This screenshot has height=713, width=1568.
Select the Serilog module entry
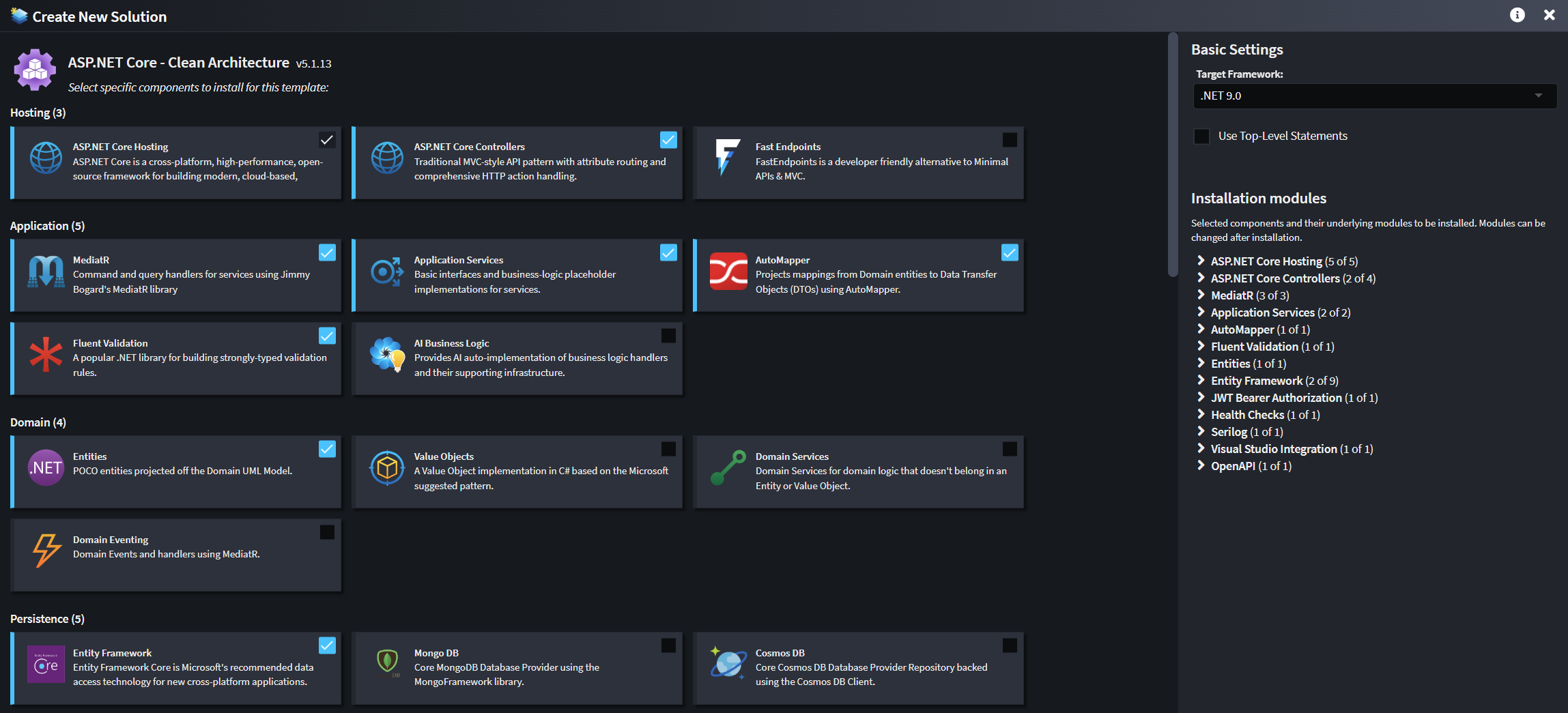(1229, 432)
